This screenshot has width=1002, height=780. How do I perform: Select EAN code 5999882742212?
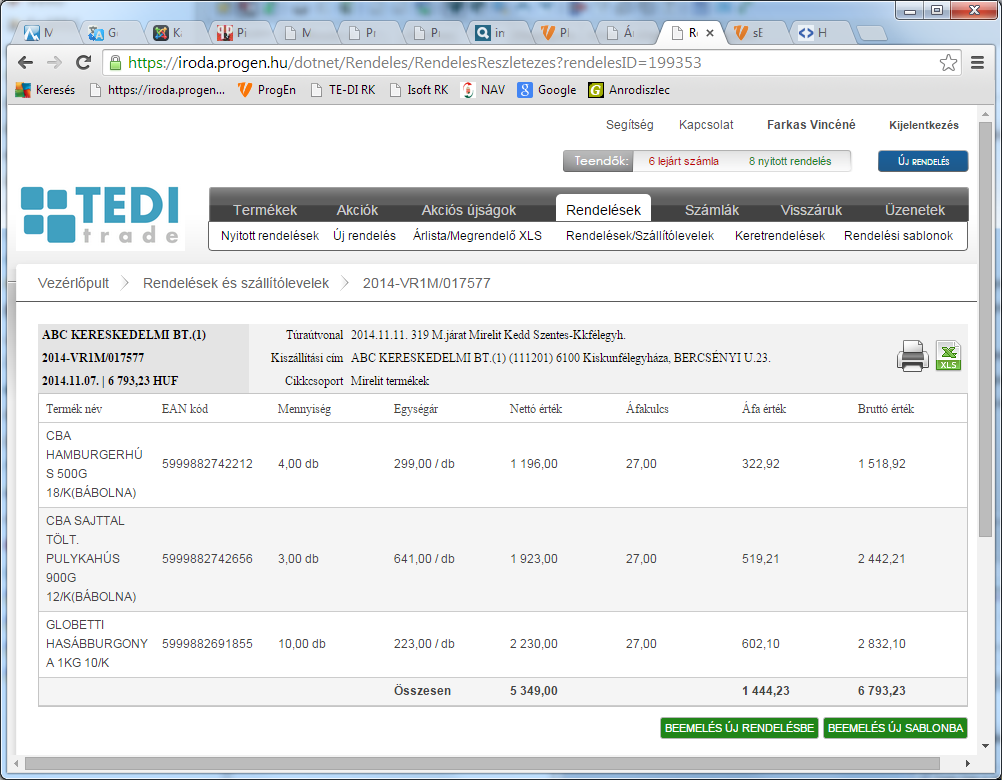pyautogui.click(x=207, y=464)
